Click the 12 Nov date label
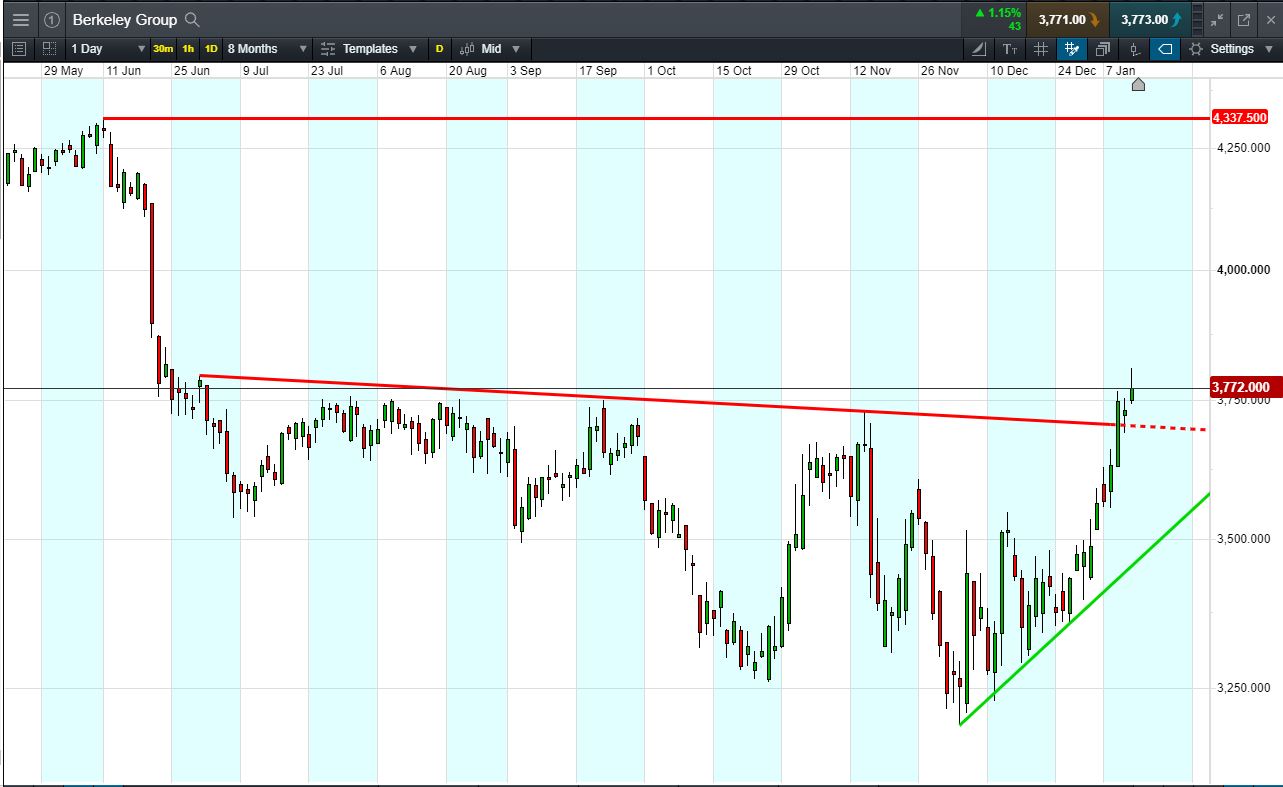1283x787 pixels. click(x=872, y=71)
